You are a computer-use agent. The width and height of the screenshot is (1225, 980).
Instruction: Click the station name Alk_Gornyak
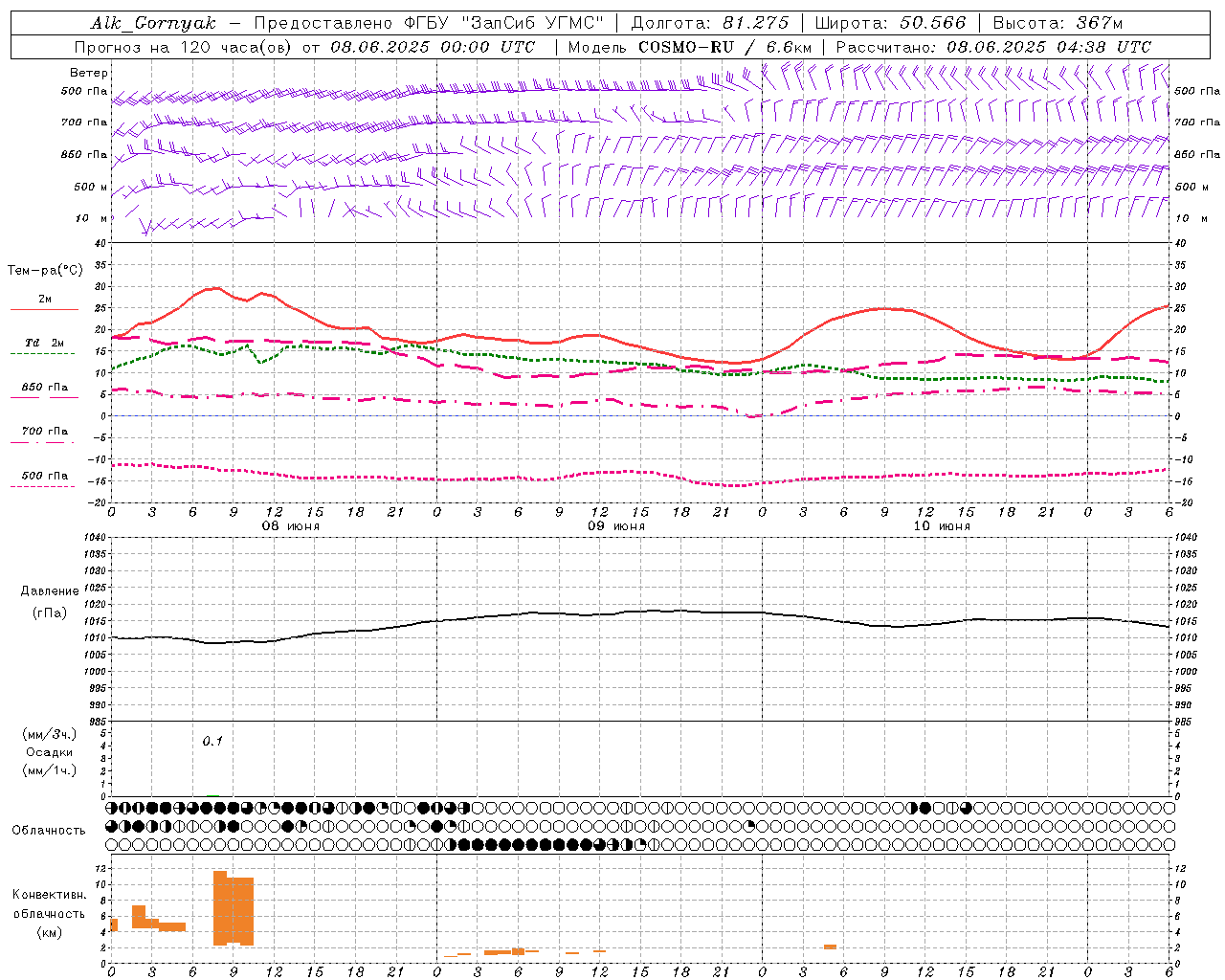point(154,23)
